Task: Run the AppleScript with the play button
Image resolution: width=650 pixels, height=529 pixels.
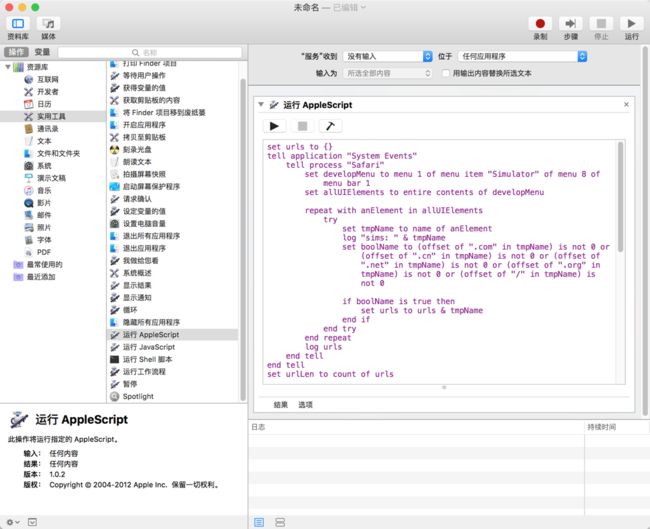Action: pyautogui.click(x=274, y=126)
